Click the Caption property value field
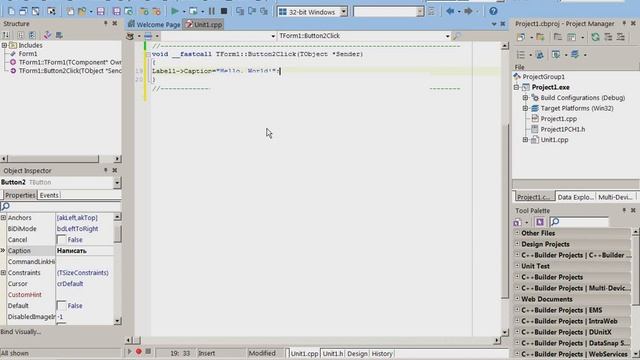This screenshot has width=640, height=360. pyautogui.click(x=84, y=251)
